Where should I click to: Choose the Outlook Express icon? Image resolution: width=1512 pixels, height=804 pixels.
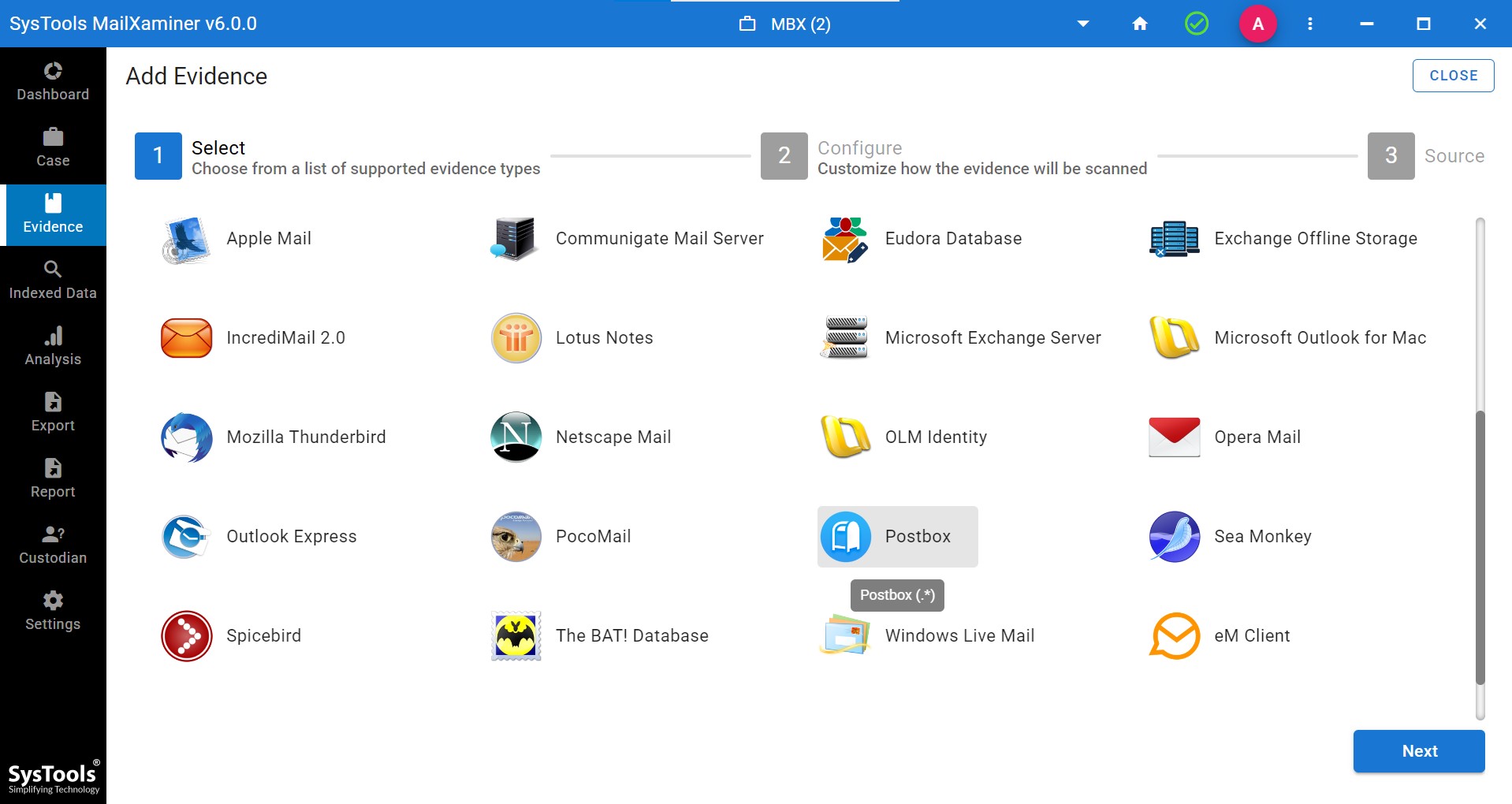click(x=186, y=537)
